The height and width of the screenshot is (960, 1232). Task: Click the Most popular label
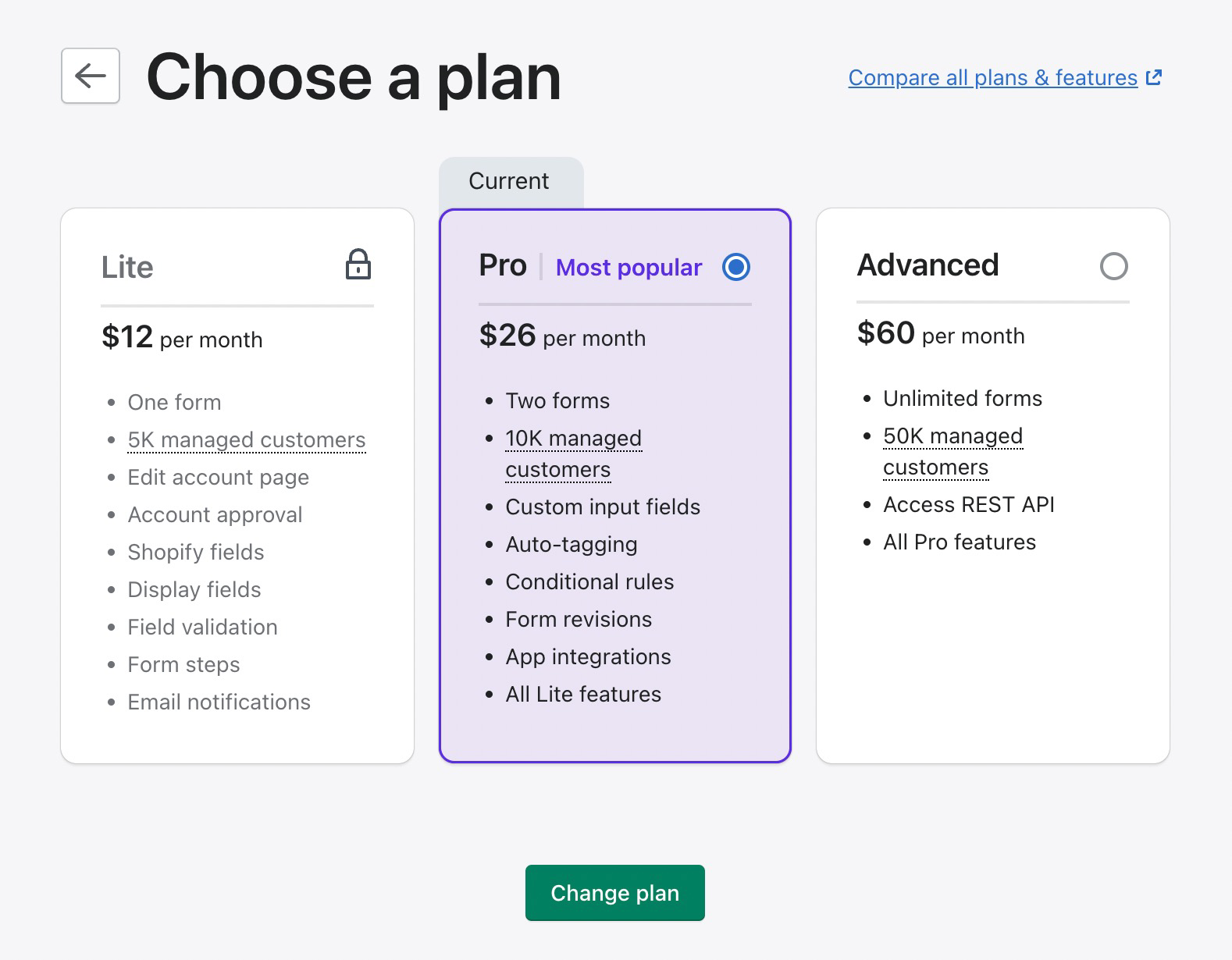(628, 268)
